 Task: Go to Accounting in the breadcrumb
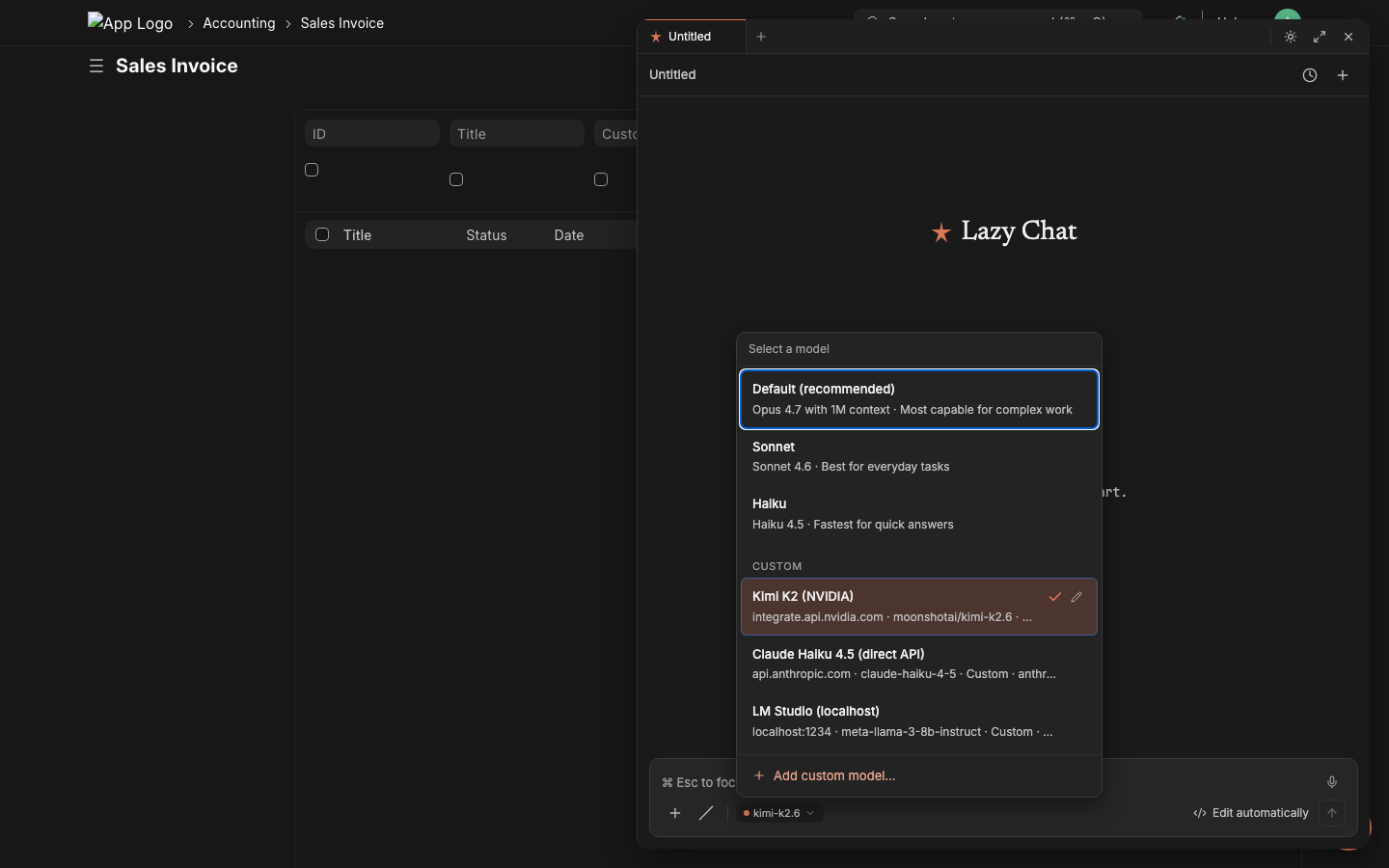click(x=239, y=23)
